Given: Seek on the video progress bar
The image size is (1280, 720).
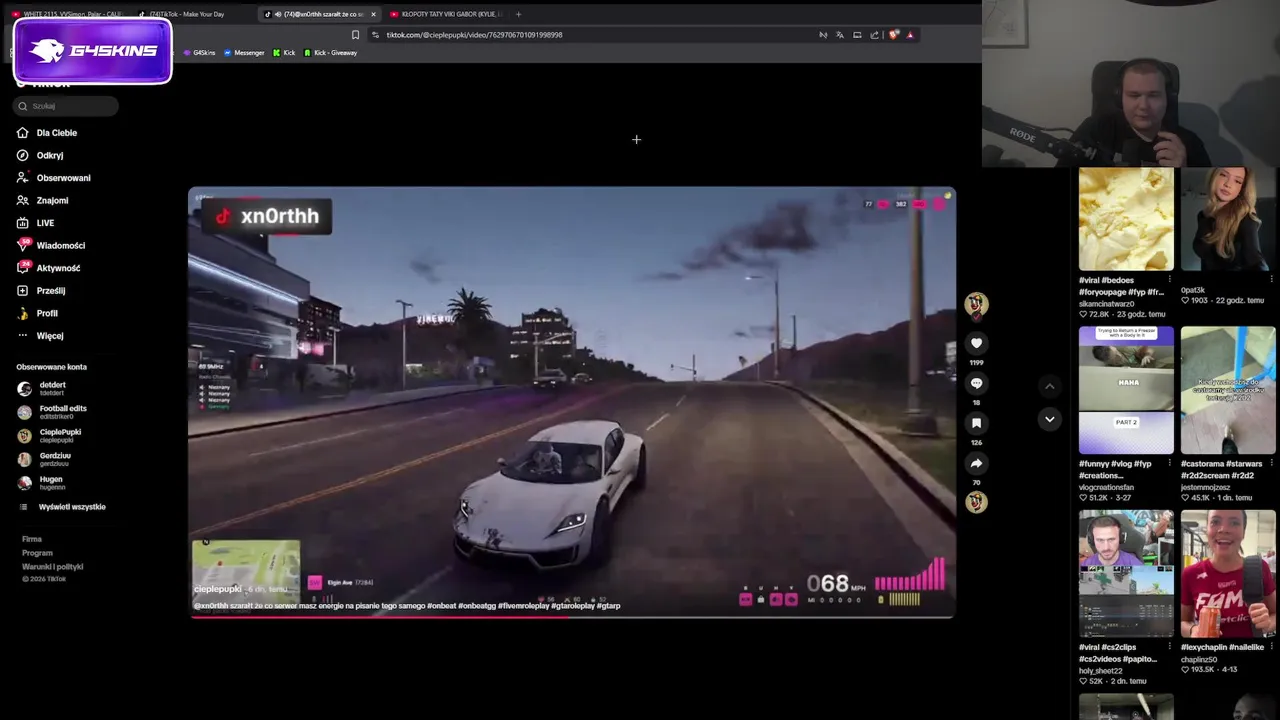Looking at the screenshot, I should point(572,616).
